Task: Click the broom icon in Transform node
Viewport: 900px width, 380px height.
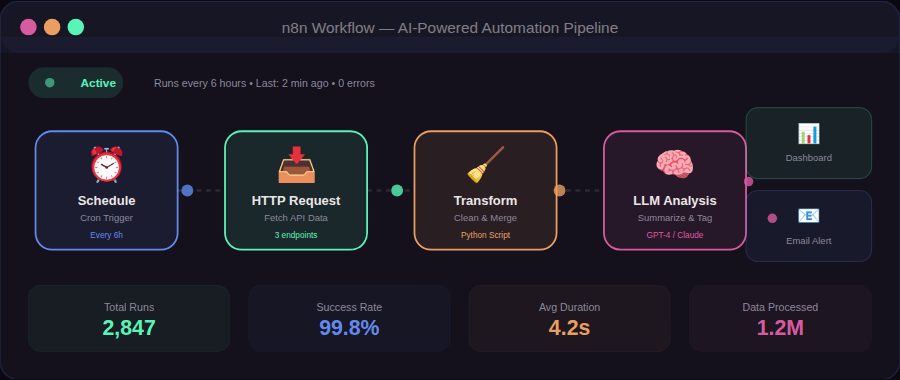Action: (x=486, y=165)
